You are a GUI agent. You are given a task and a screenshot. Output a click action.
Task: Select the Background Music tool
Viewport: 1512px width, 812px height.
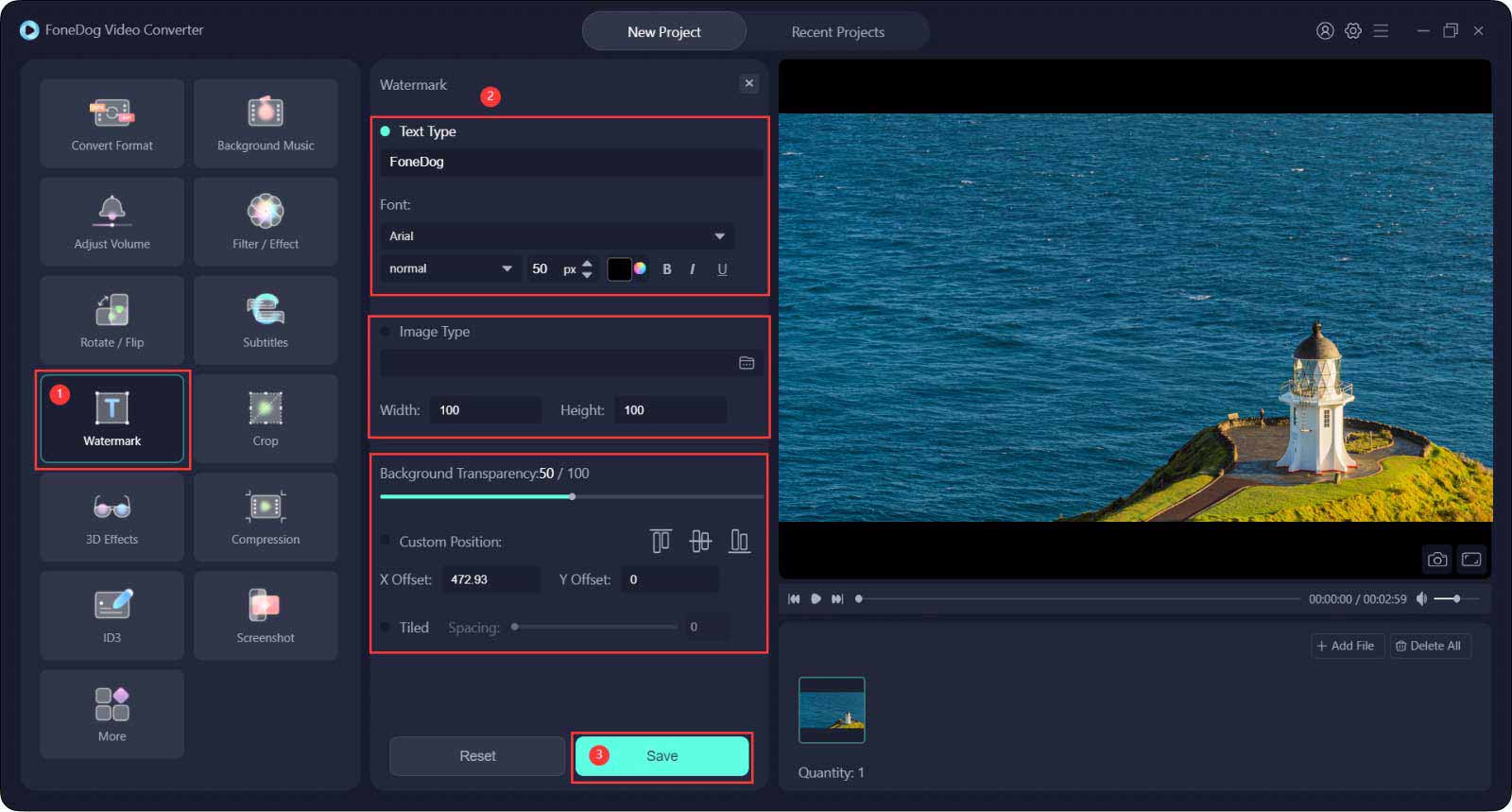pyautogui.click(x=266, y=123)
